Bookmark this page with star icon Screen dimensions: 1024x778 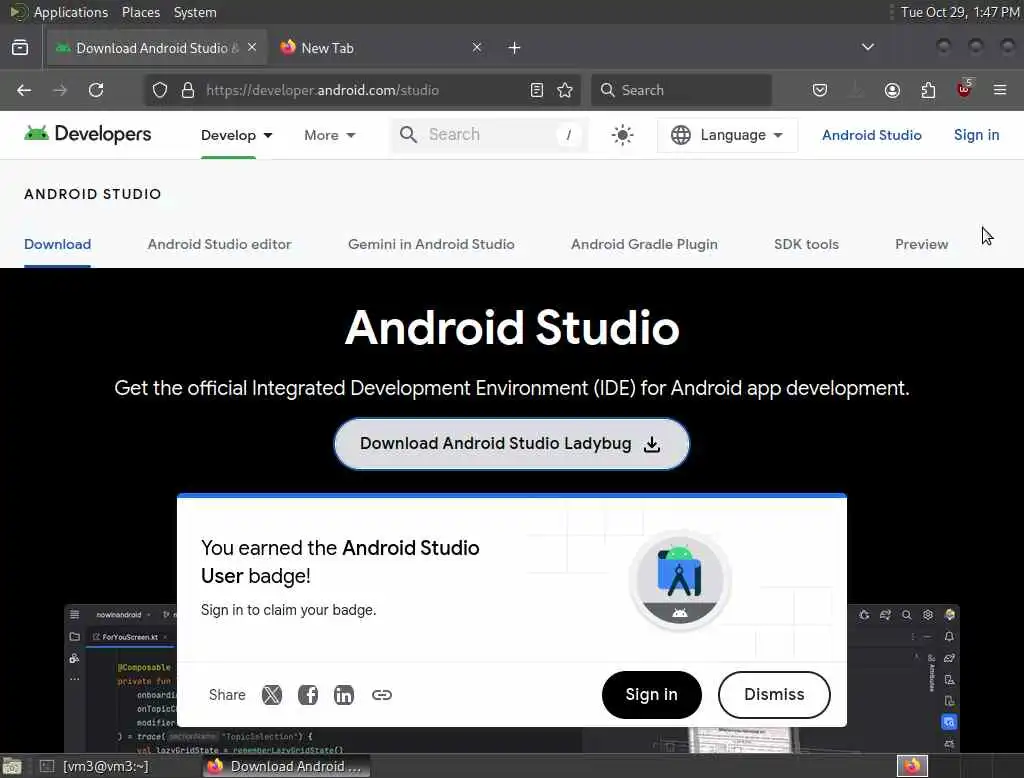(565, 90)
